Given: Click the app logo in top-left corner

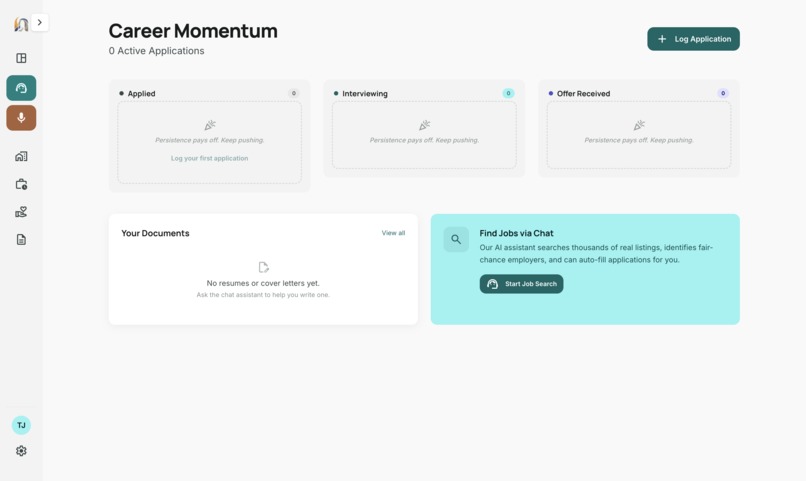Looking at the screenshot, I should pos(21,24).
